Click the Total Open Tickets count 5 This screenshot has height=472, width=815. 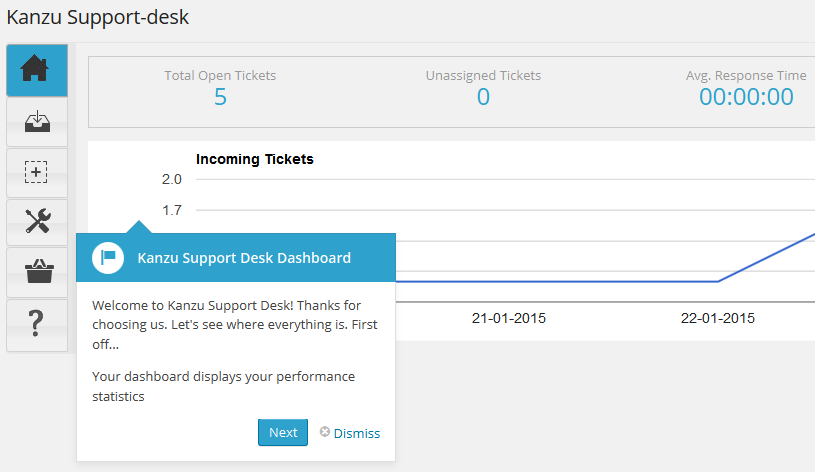(x=220, y=97)
